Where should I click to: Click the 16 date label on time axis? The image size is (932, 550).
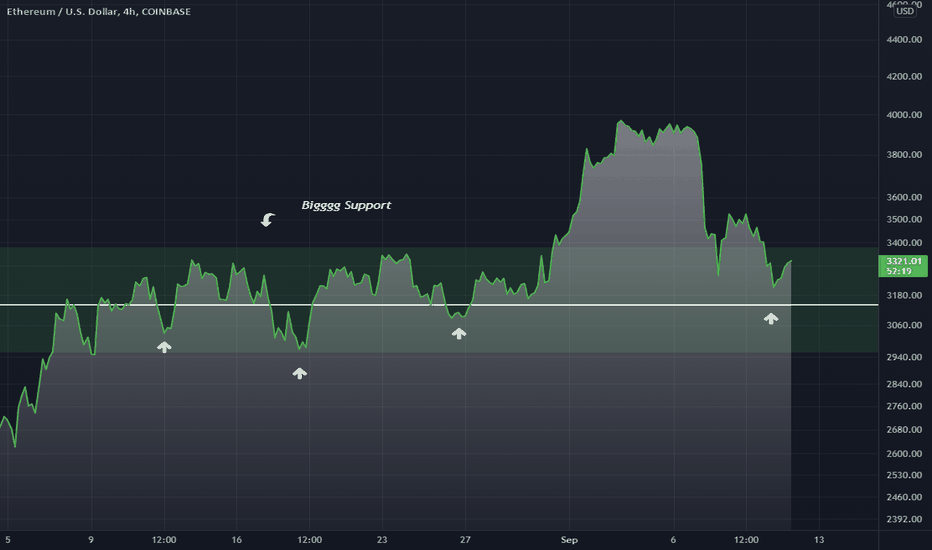click(237, 540)
